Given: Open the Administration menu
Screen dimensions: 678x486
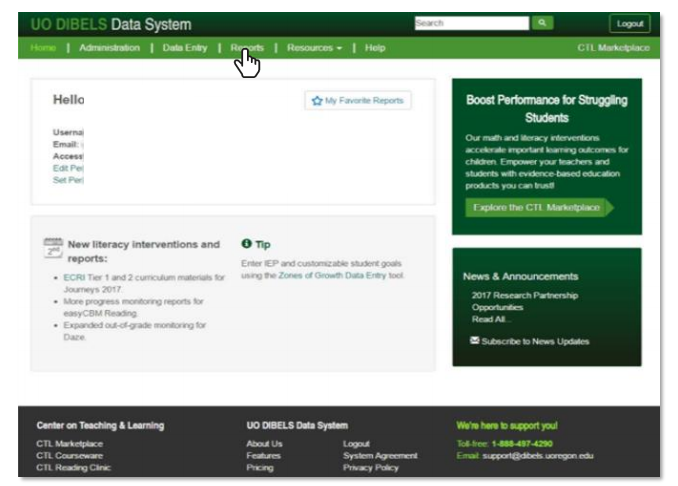Looking at the screenshot, I should pos(109,48).
